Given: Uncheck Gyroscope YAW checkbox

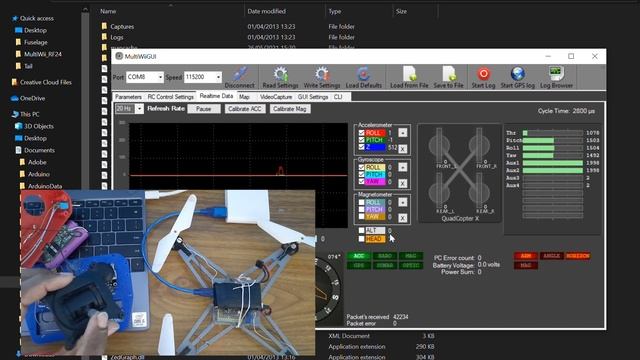Looking at the screenshot, I should 361,182.
